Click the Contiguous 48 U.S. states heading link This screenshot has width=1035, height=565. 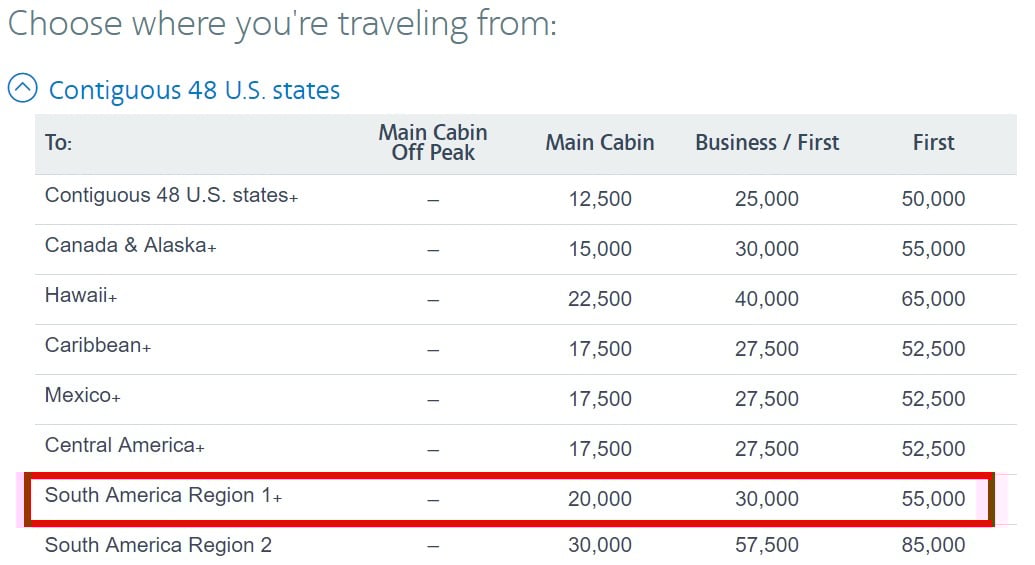point(195,90)
